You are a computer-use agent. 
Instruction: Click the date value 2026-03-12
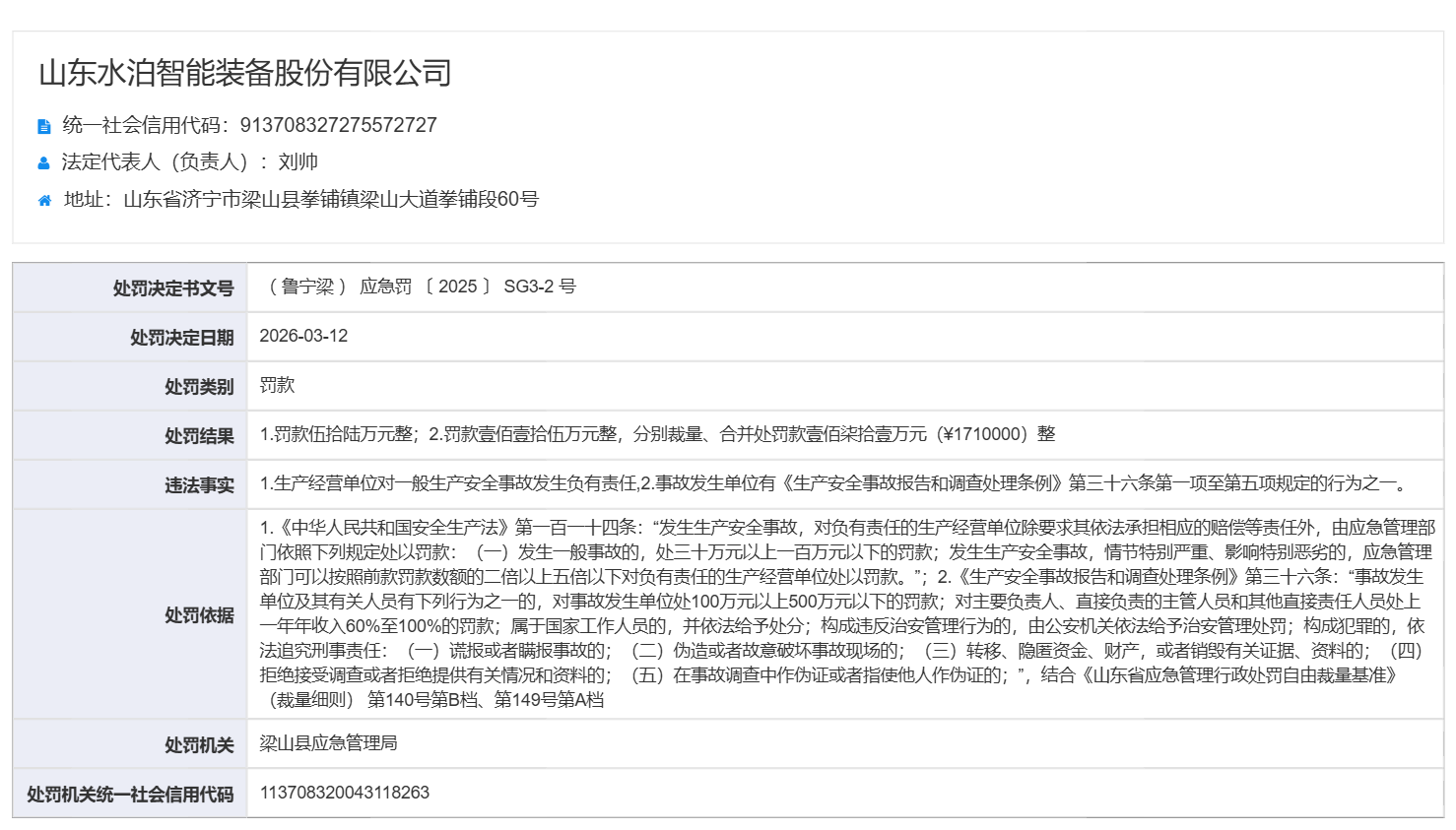click(303, 336)
